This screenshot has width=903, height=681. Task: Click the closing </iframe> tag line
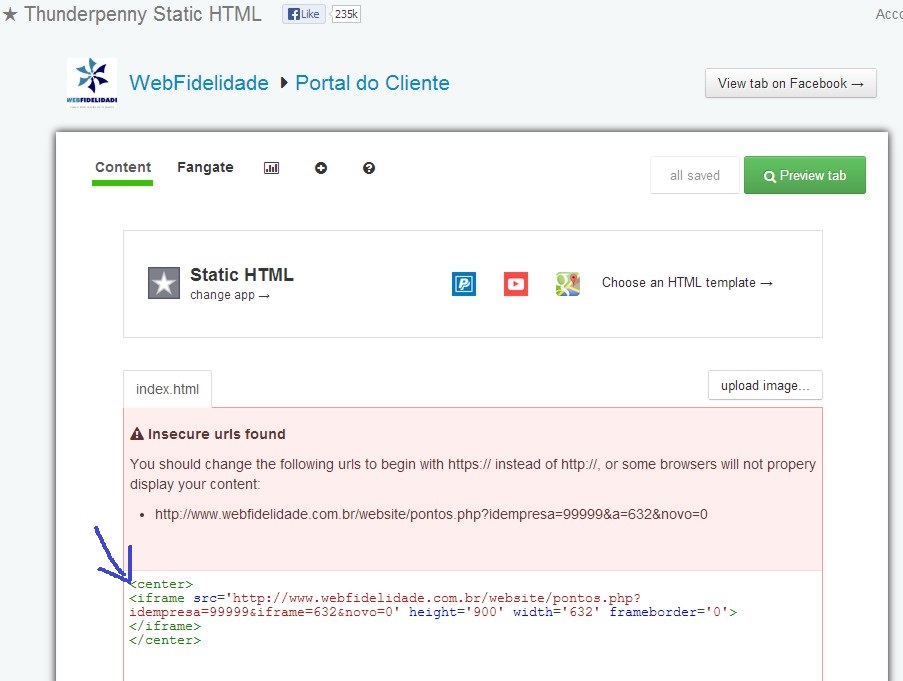tap(165, 626)
